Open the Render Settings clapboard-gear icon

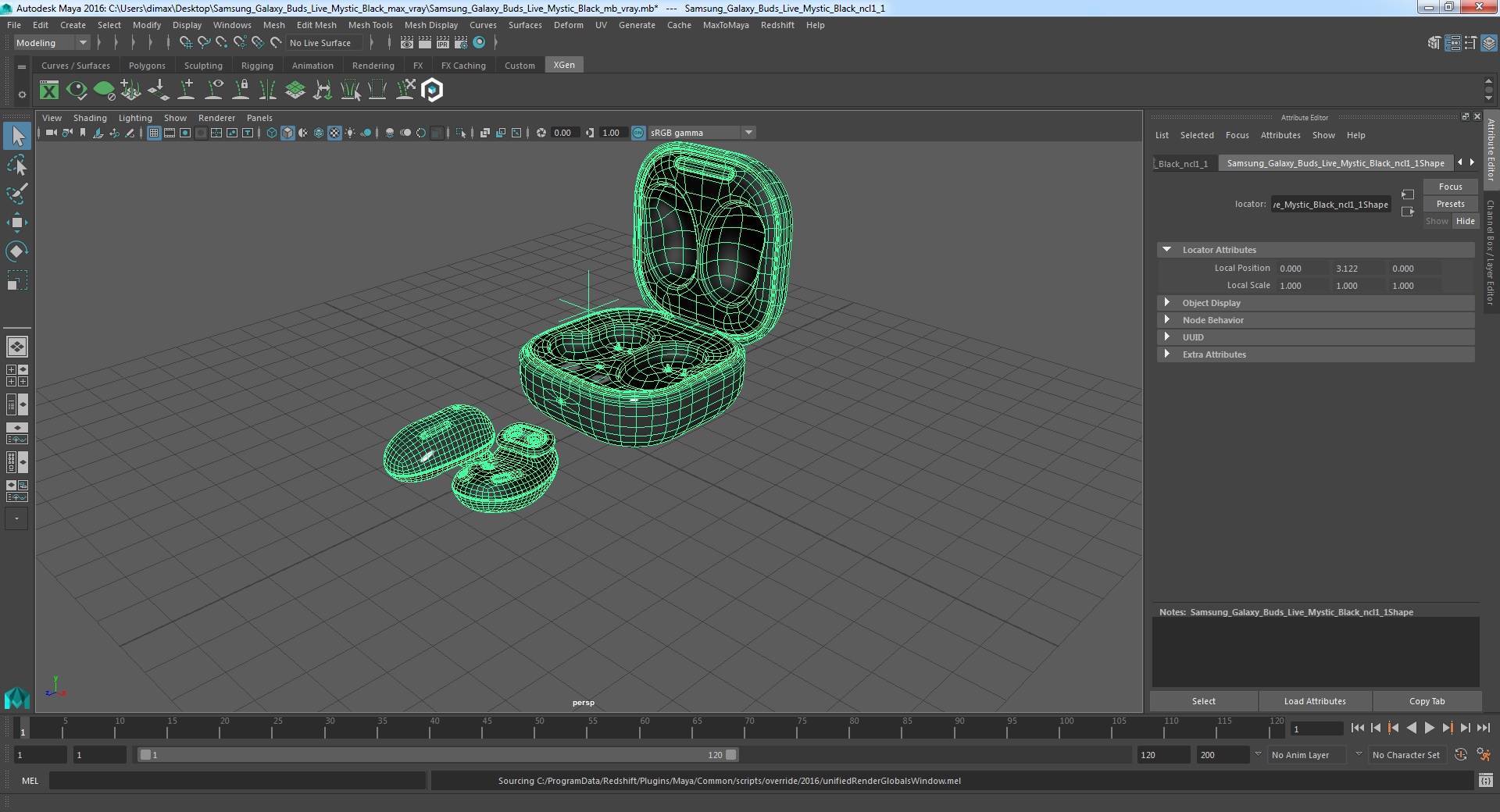pyautogui.click(x=461, y=43)
